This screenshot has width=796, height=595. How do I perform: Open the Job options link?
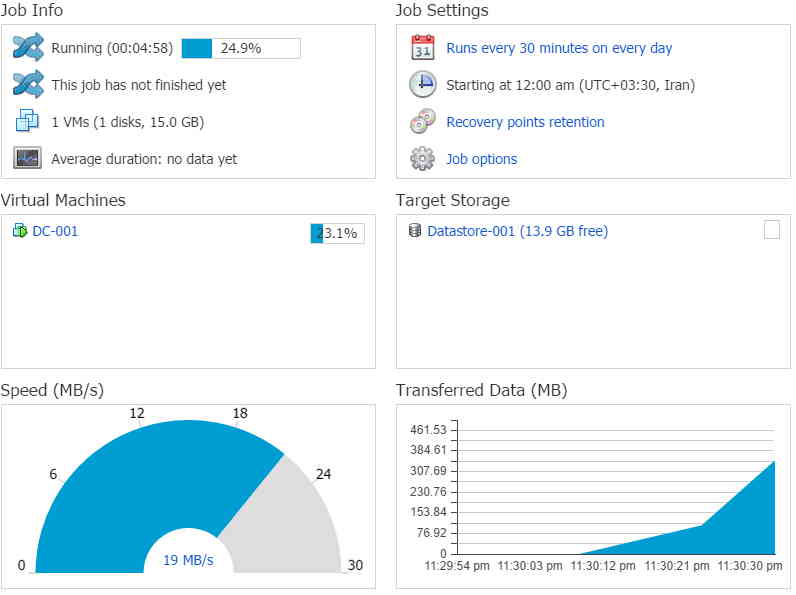pos(482,159)
